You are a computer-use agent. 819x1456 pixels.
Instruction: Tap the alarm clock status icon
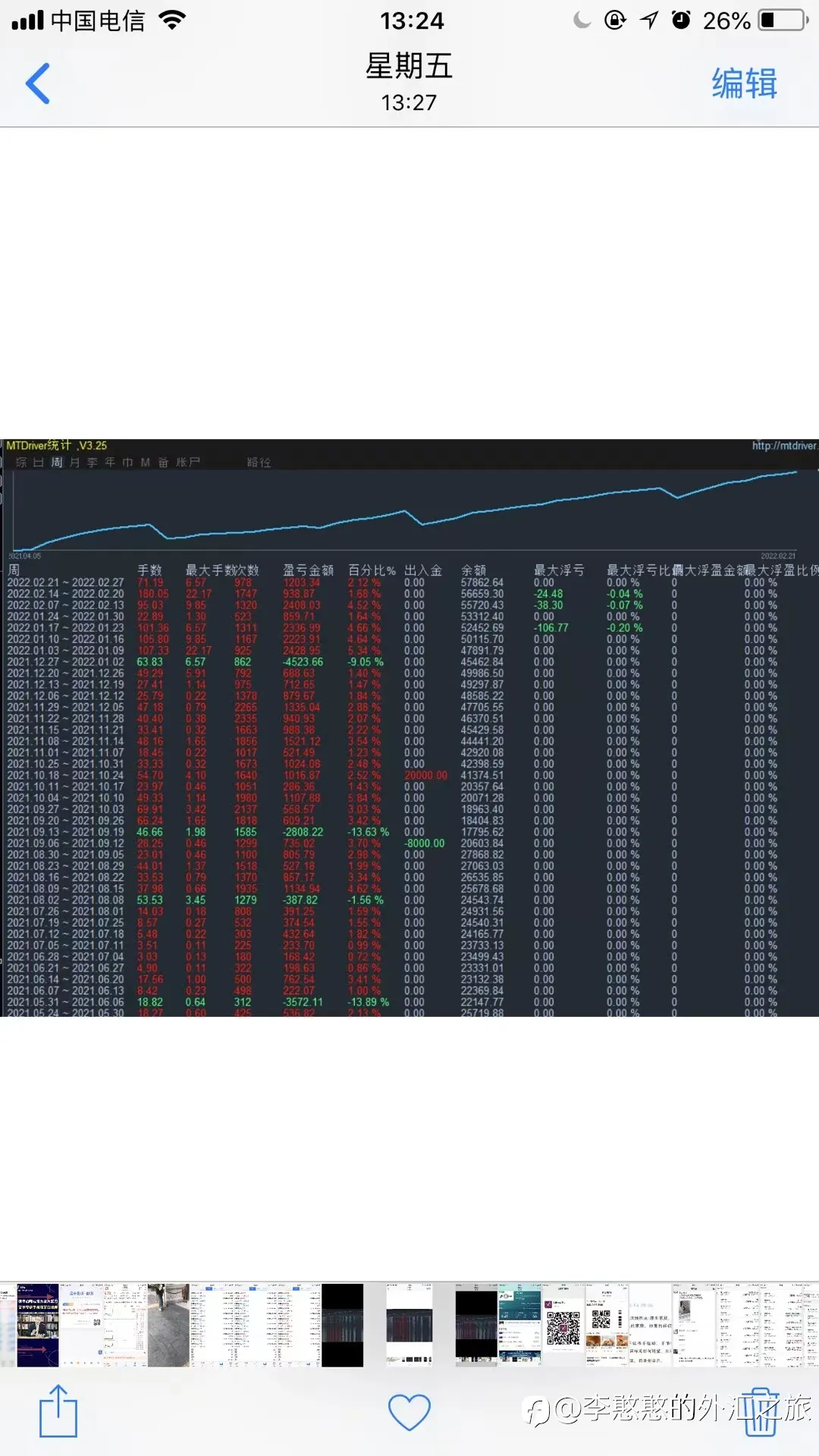point(681,20)
